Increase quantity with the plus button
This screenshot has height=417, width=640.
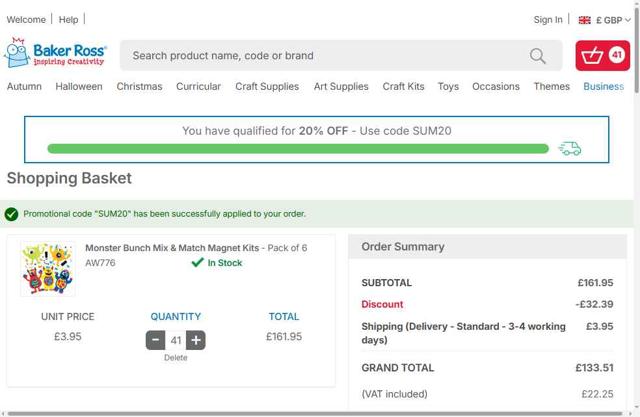click(196, 340)
